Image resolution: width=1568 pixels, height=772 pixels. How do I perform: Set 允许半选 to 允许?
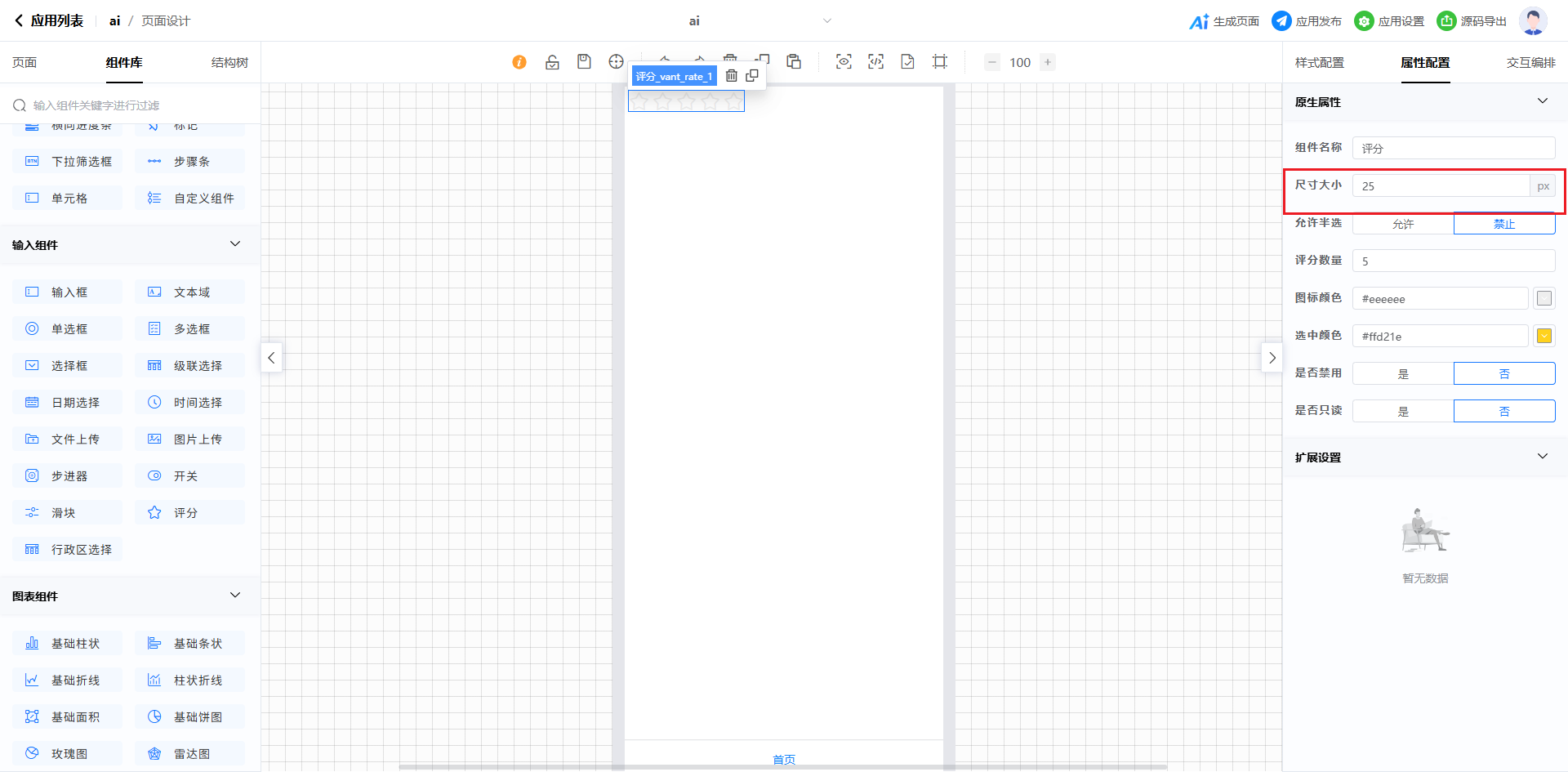(1403, 224)
